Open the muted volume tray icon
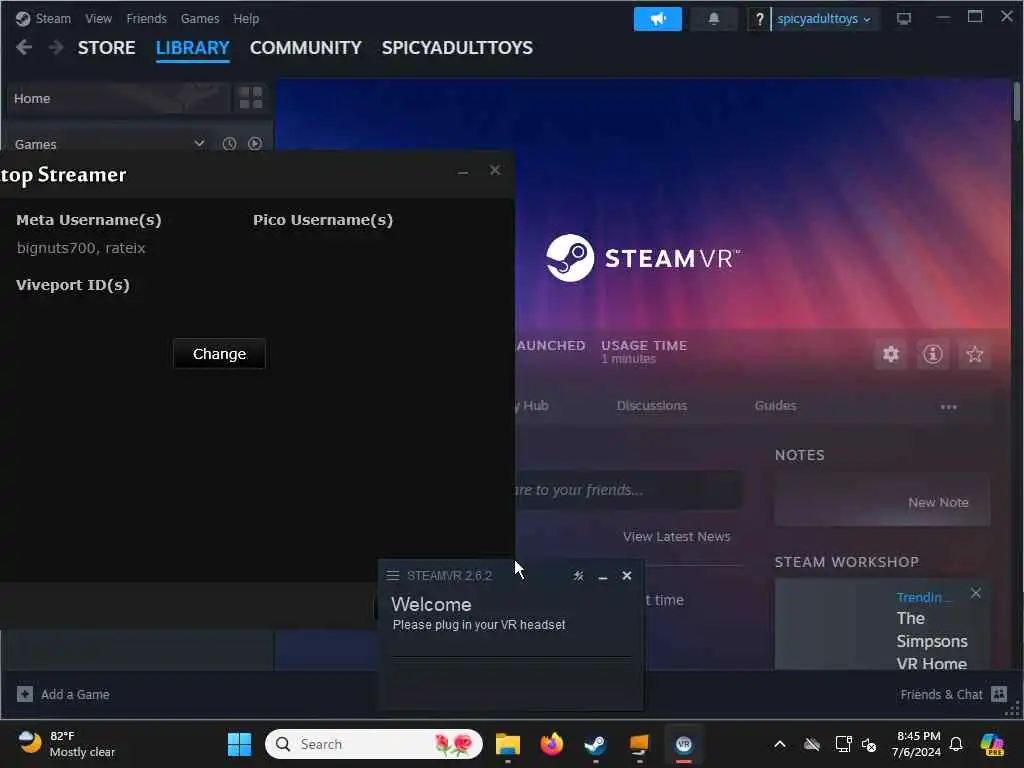The width and height of the screenshot is (1024, 768). (x=869, y=744)
